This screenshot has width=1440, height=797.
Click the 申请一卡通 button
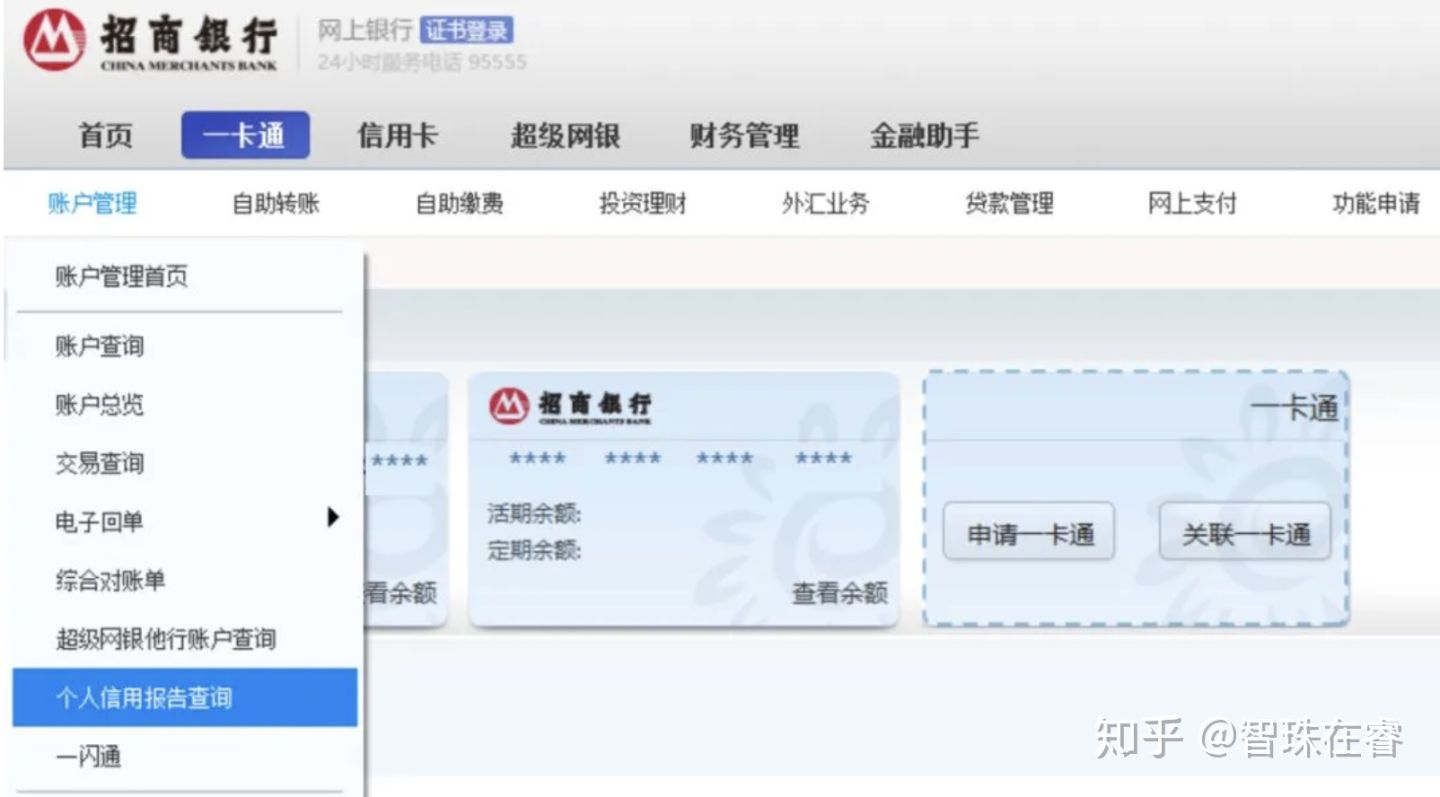tap(1028, 533)
